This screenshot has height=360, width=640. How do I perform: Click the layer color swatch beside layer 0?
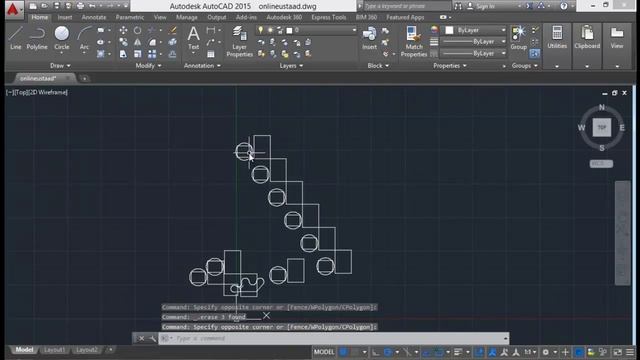289,30
